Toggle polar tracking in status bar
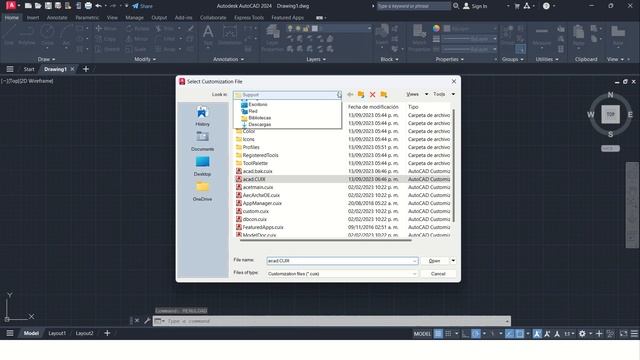This screenshot has width=640, height=360. pos(476,333)
